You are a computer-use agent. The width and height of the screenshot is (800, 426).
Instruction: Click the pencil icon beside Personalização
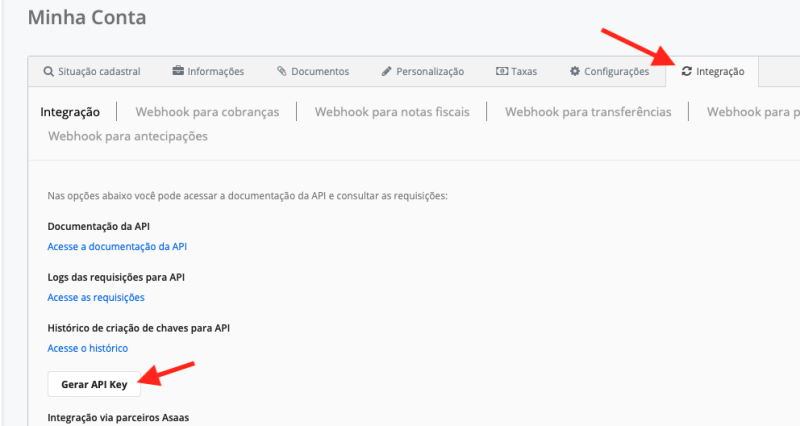387,72
